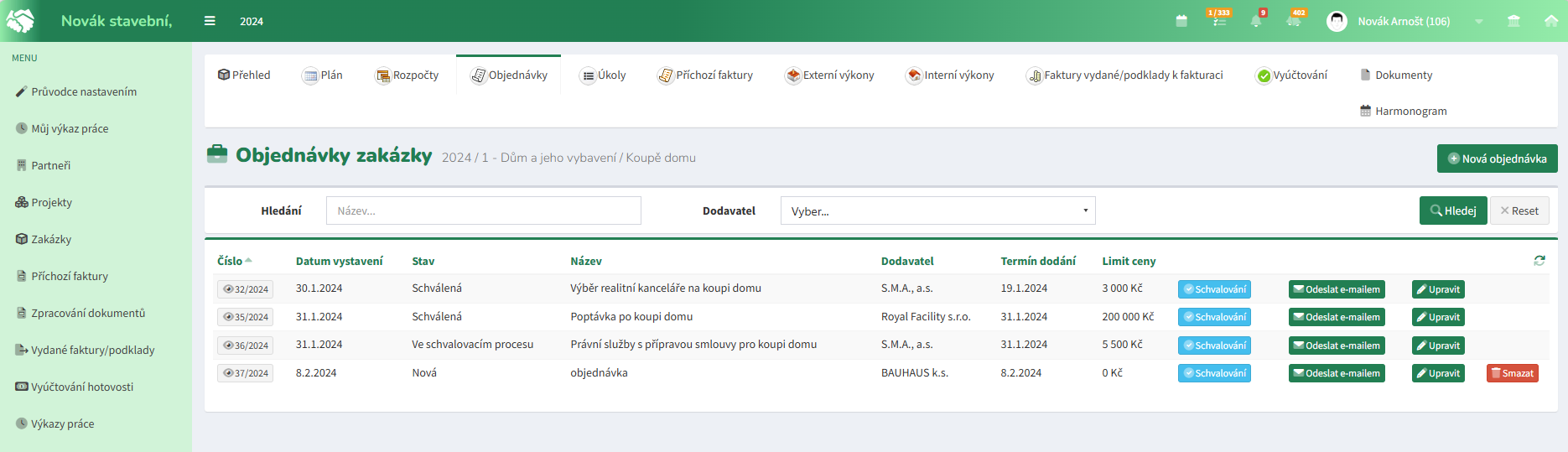Click the Hledej search button

tap(1453, 210)
